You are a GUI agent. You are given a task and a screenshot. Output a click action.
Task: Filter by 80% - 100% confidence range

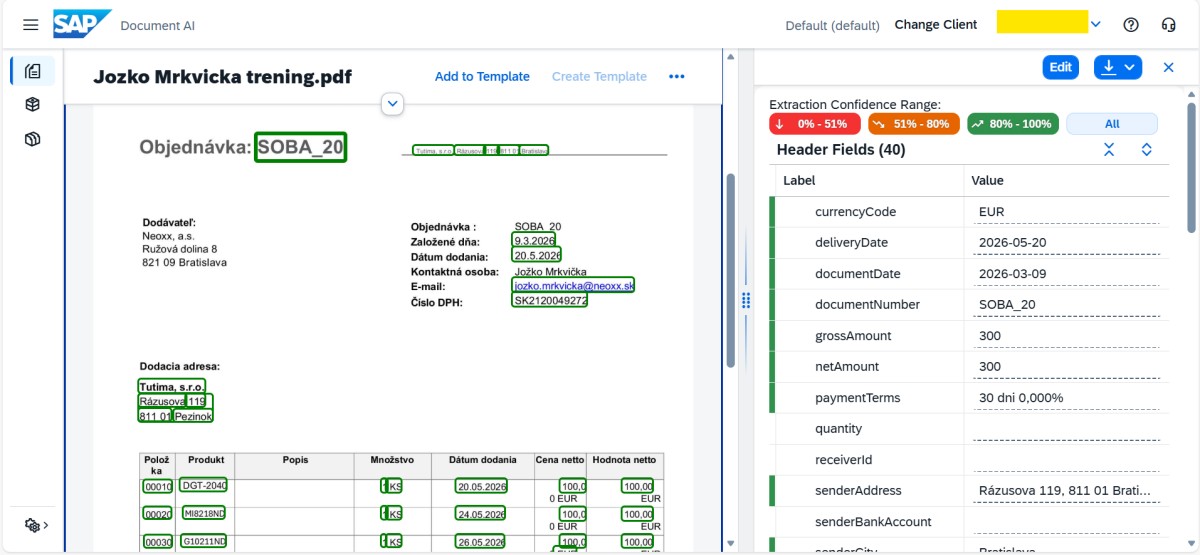pos(1012,124)
